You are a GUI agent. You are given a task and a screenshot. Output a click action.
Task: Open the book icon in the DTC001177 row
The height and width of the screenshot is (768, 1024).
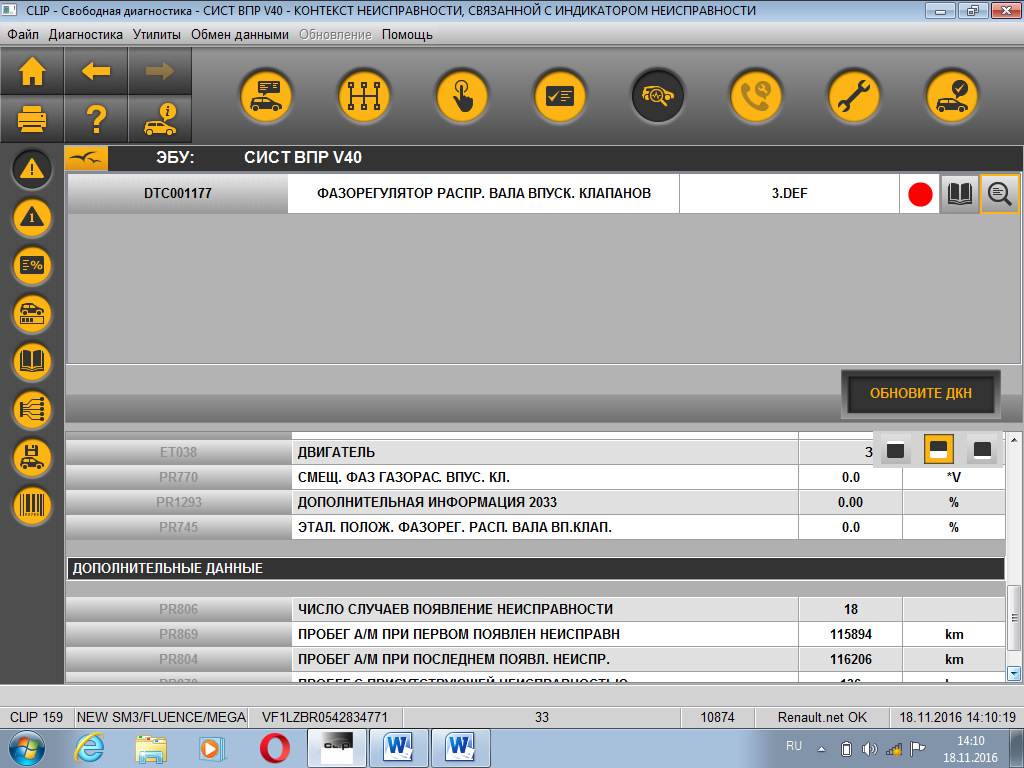[959, 194]
